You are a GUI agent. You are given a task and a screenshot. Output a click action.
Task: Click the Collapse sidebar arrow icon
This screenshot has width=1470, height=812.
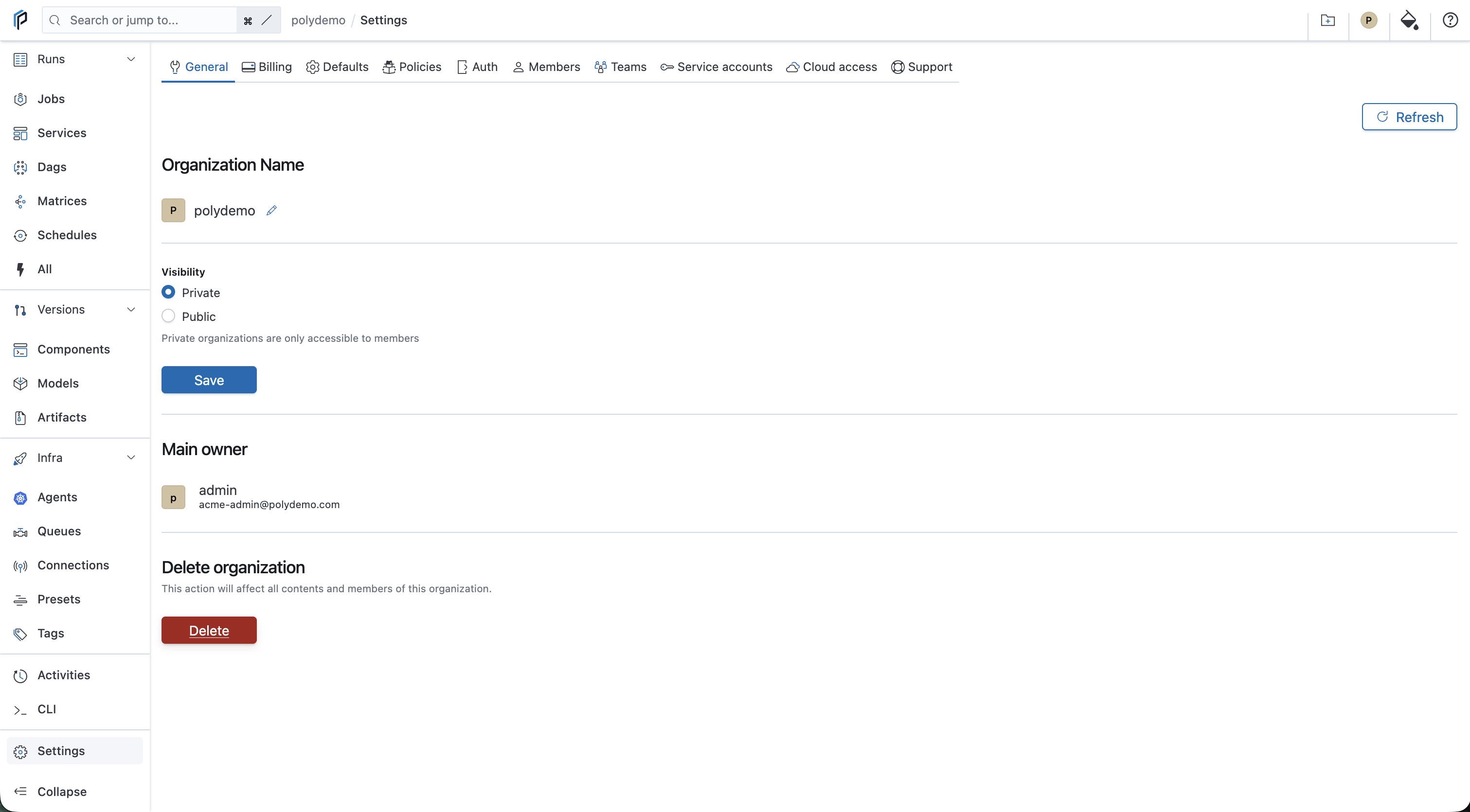click(x=20, y=792)
